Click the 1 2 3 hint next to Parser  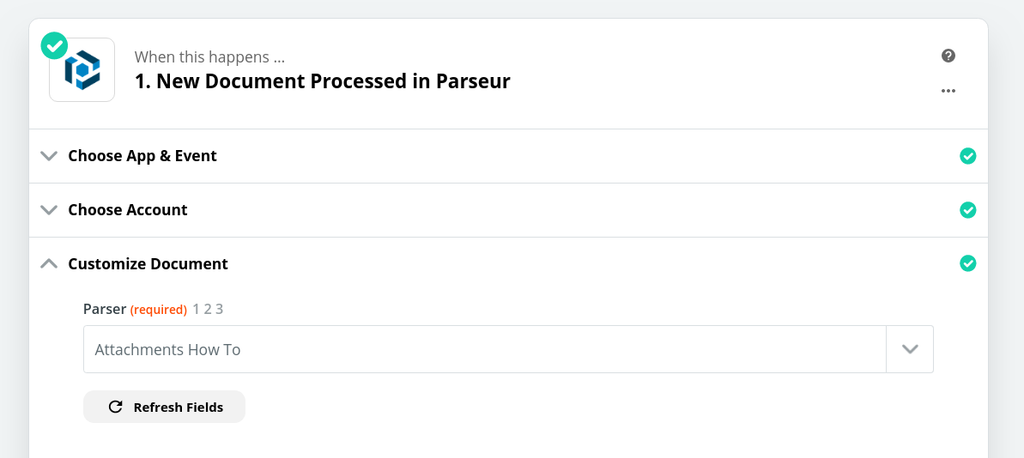208,309
